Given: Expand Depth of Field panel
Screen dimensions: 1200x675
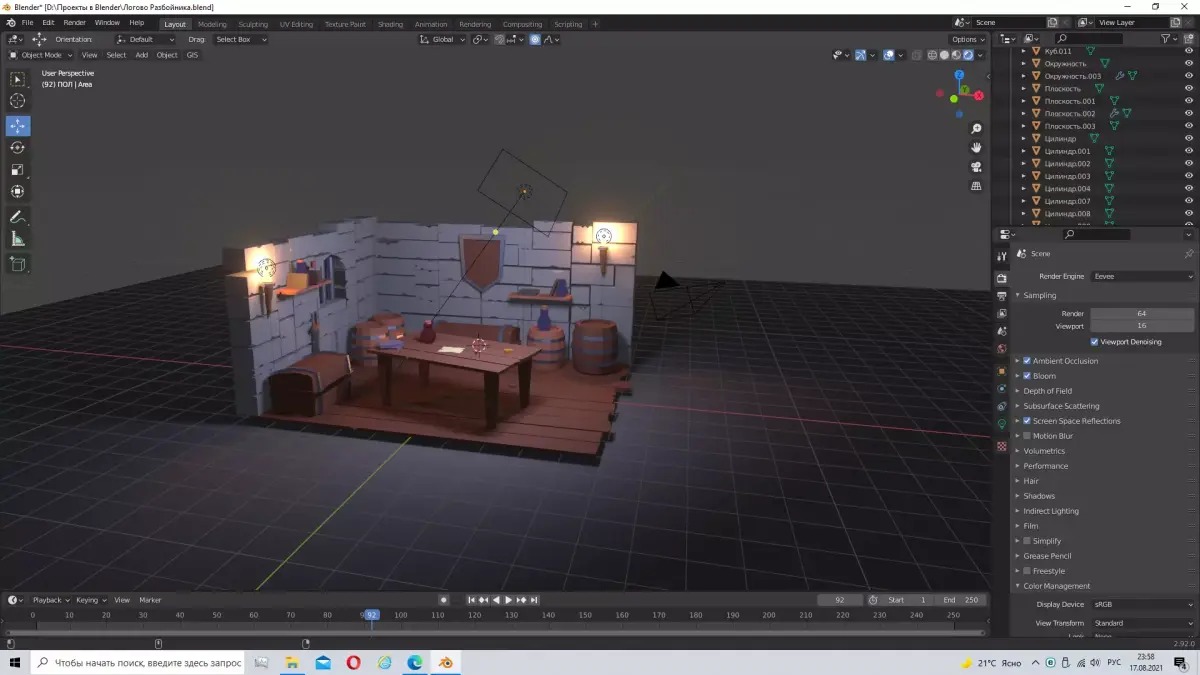Looking at the screenshot, I should pos(1047,391).
